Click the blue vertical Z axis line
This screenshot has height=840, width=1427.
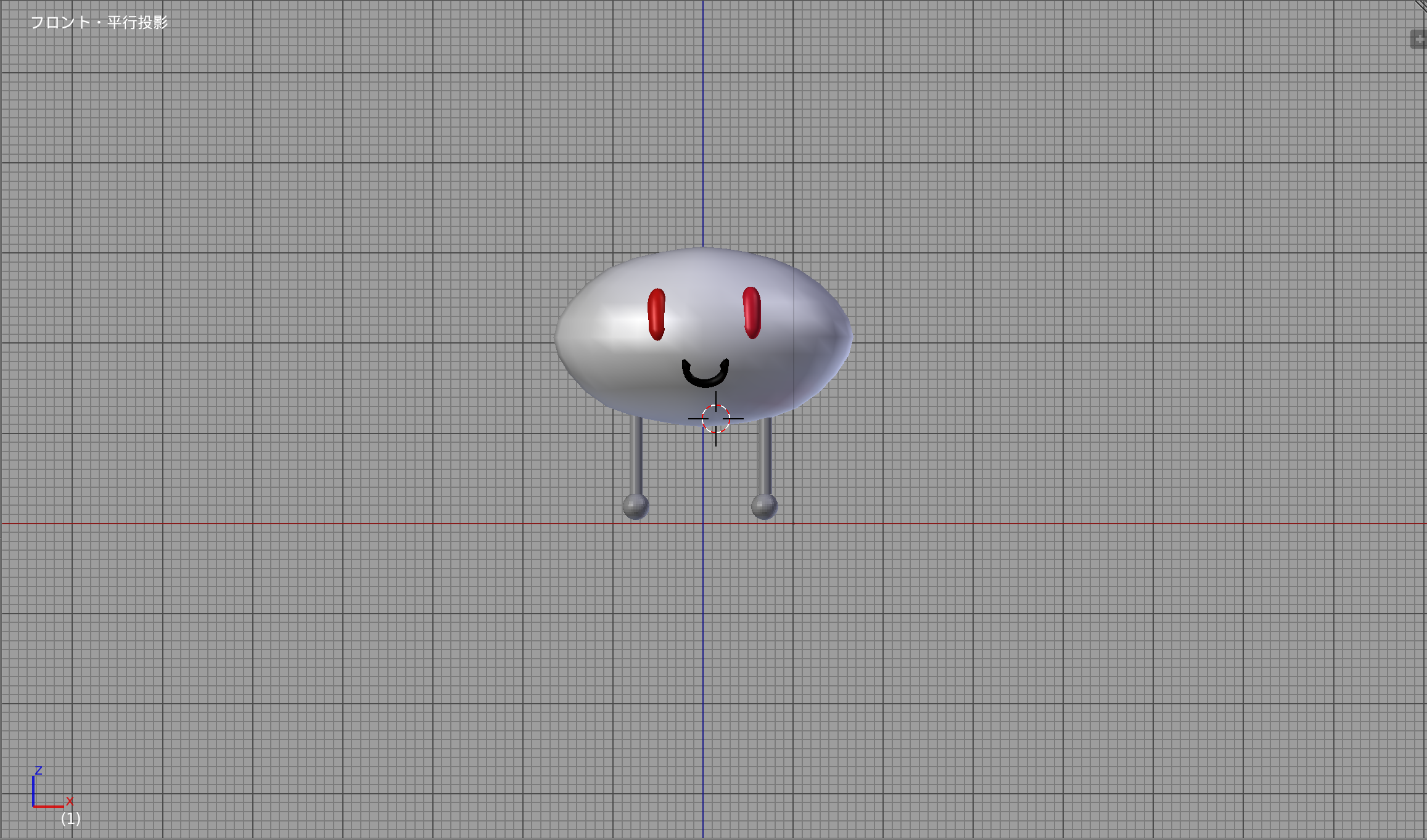tap(703, 123)
